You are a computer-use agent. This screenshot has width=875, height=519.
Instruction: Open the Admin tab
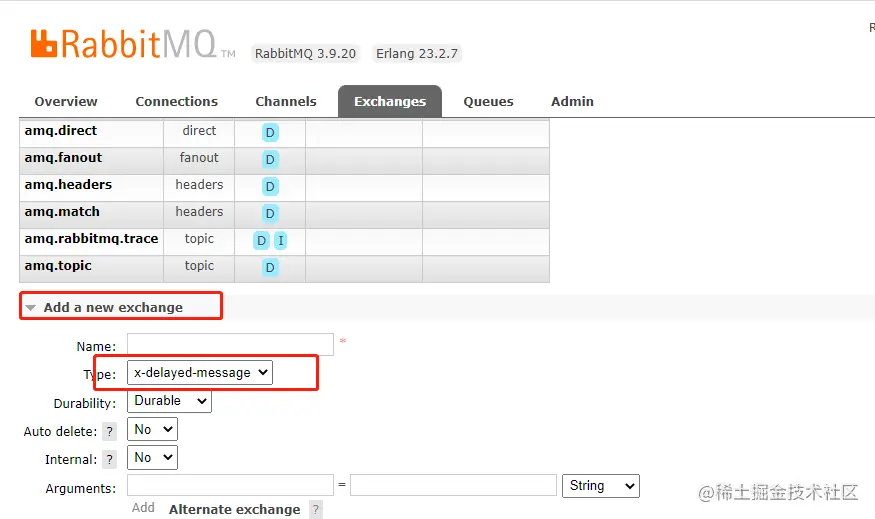[x=573, y=102]
